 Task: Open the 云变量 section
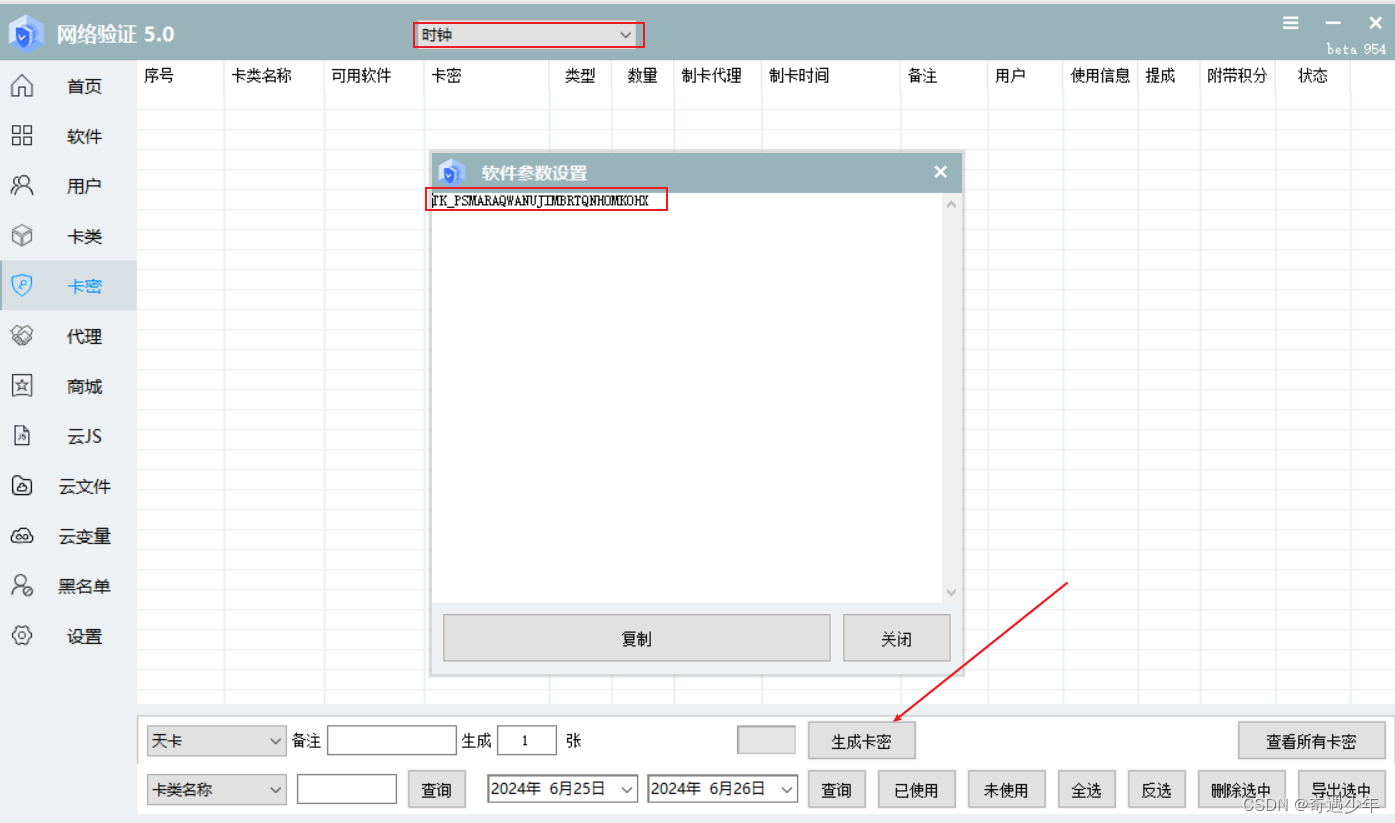[x=85, y=536]
